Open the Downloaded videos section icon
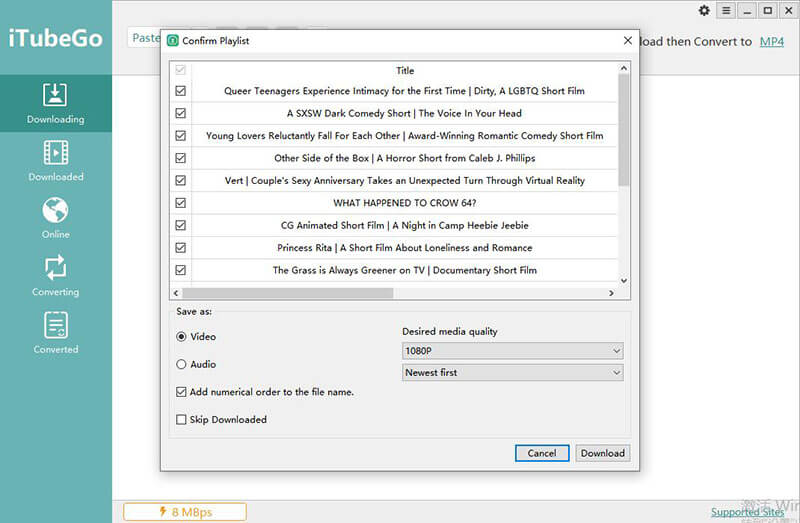 coord(55,152)
